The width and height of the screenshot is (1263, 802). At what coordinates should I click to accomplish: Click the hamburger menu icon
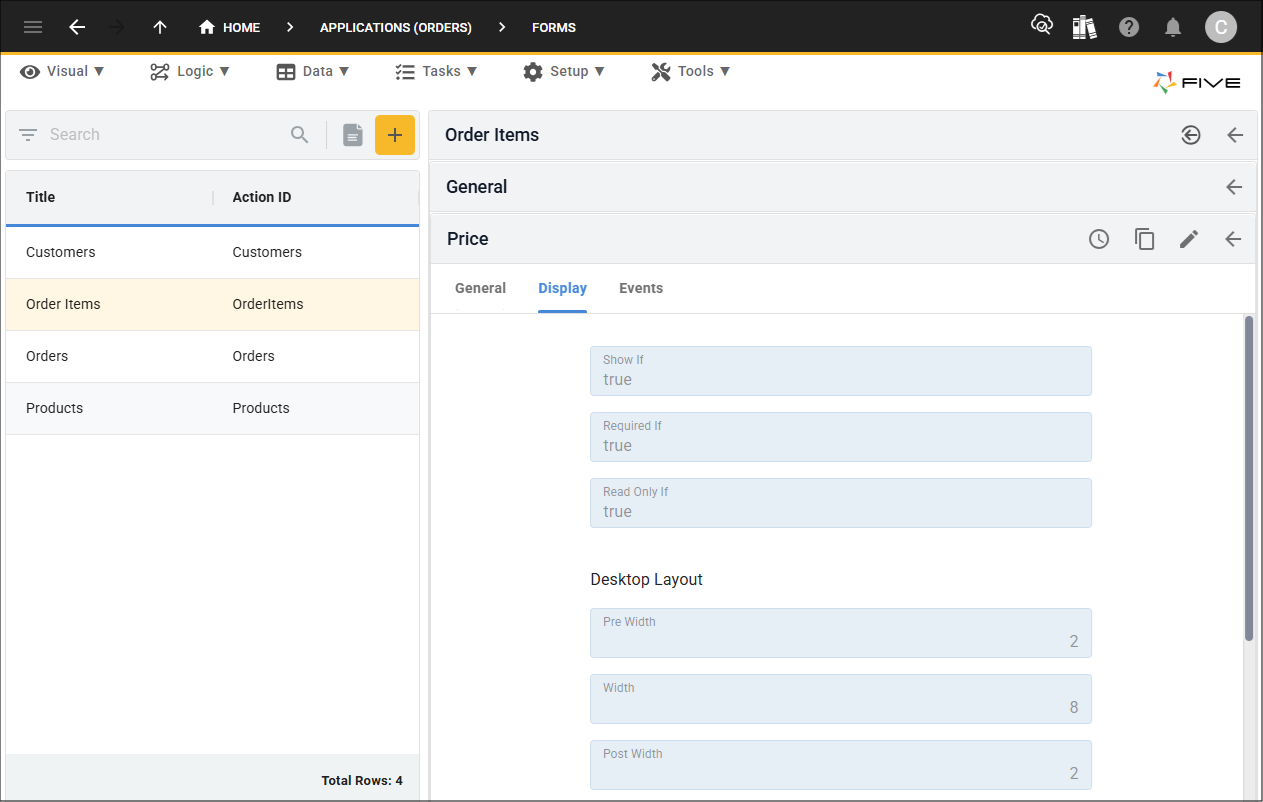(x=33, y=27)
